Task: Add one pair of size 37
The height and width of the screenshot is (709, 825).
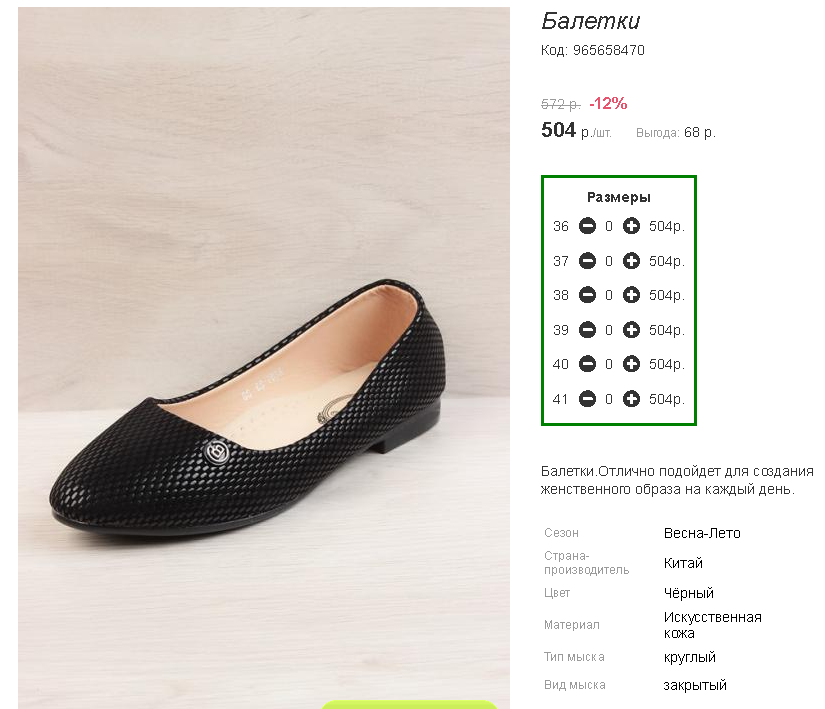Action: pyautogui.click(x=631, y=261)
